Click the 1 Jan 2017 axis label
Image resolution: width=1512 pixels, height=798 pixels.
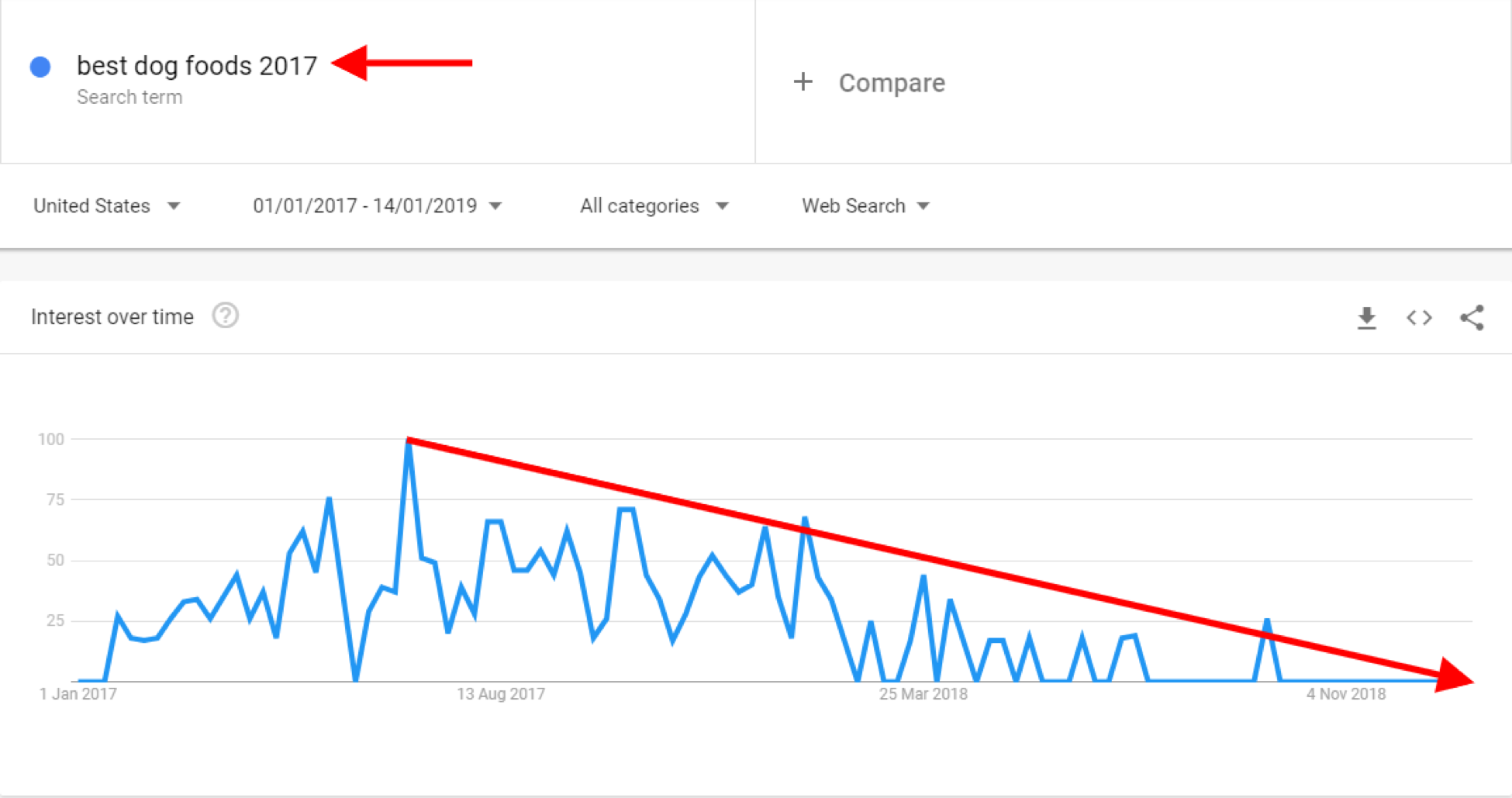78,694
